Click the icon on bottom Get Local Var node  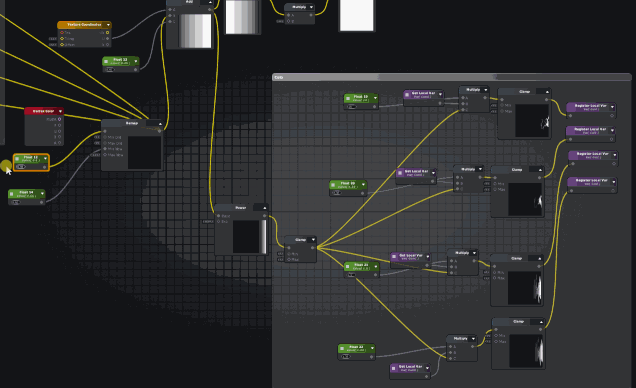pos(393,368)
